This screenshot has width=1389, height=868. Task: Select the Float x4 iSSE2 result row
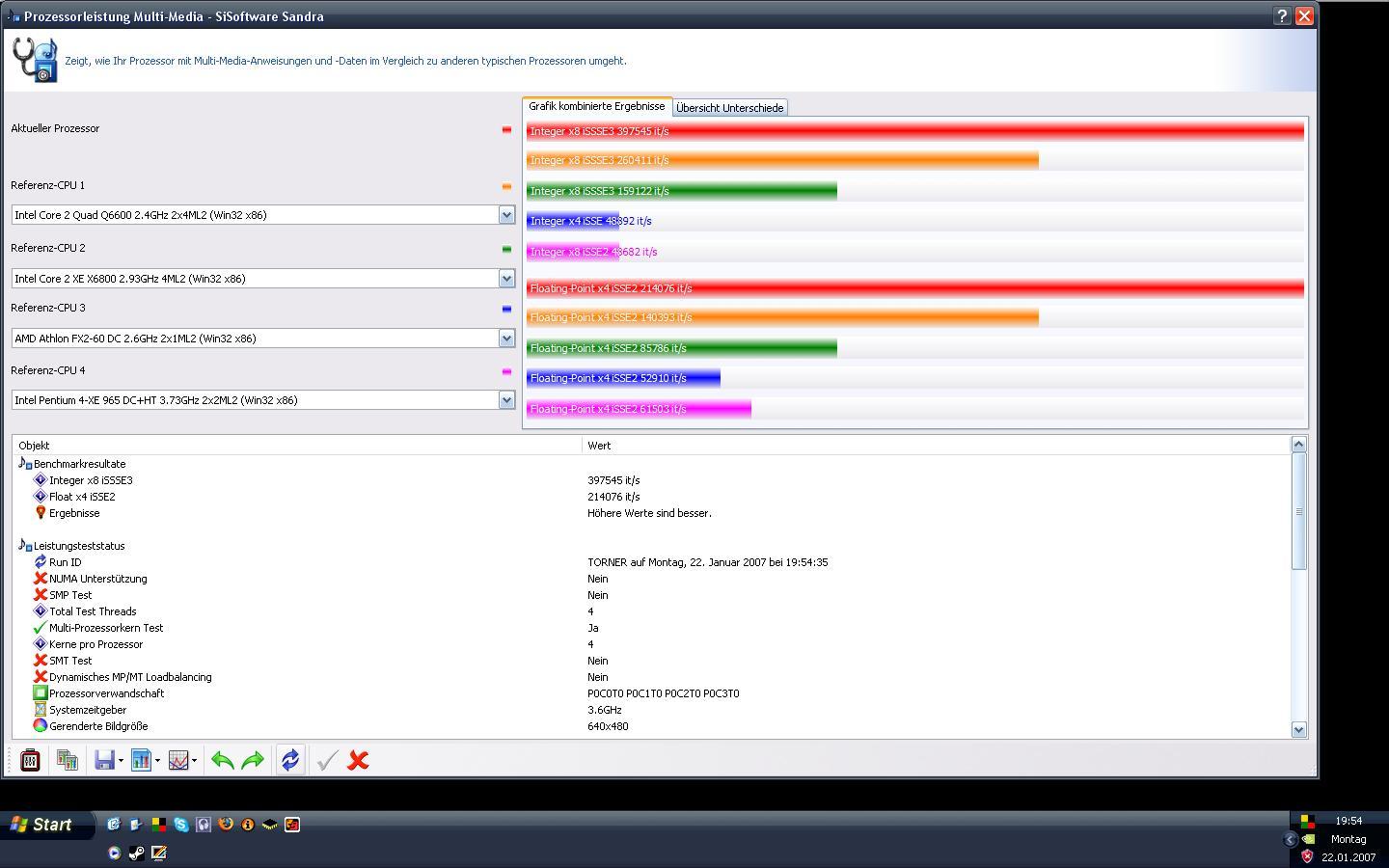(651, 497)
